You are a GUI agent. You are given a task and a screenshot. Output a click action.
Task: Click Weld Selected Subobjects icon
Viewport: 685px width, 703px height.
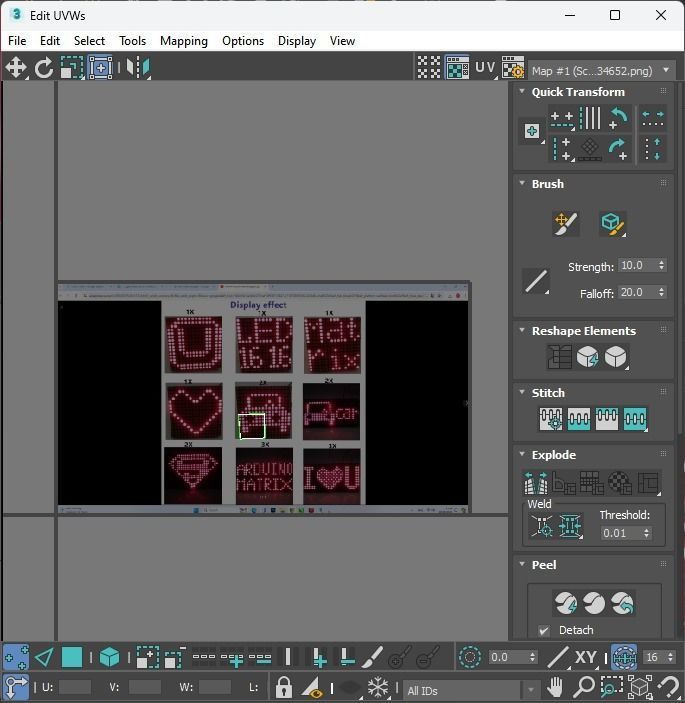click(x=570, y=526)
